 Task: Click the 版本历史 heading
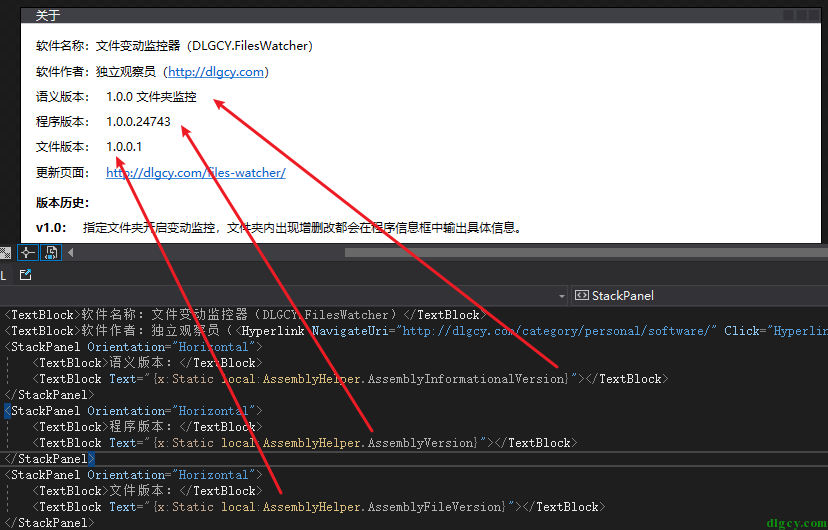click(x=63, y=202)
